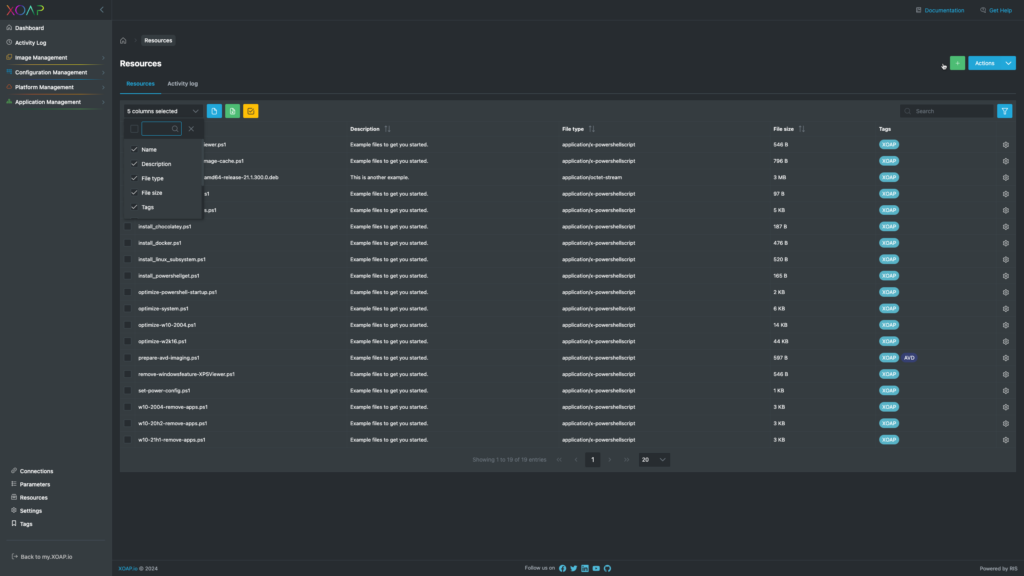Image resolution: width=1024 pixels, height=576 pixels.
Task: Open settings gear for w10-21h1-remove-apps.ps1 row
Action: 1006,440
